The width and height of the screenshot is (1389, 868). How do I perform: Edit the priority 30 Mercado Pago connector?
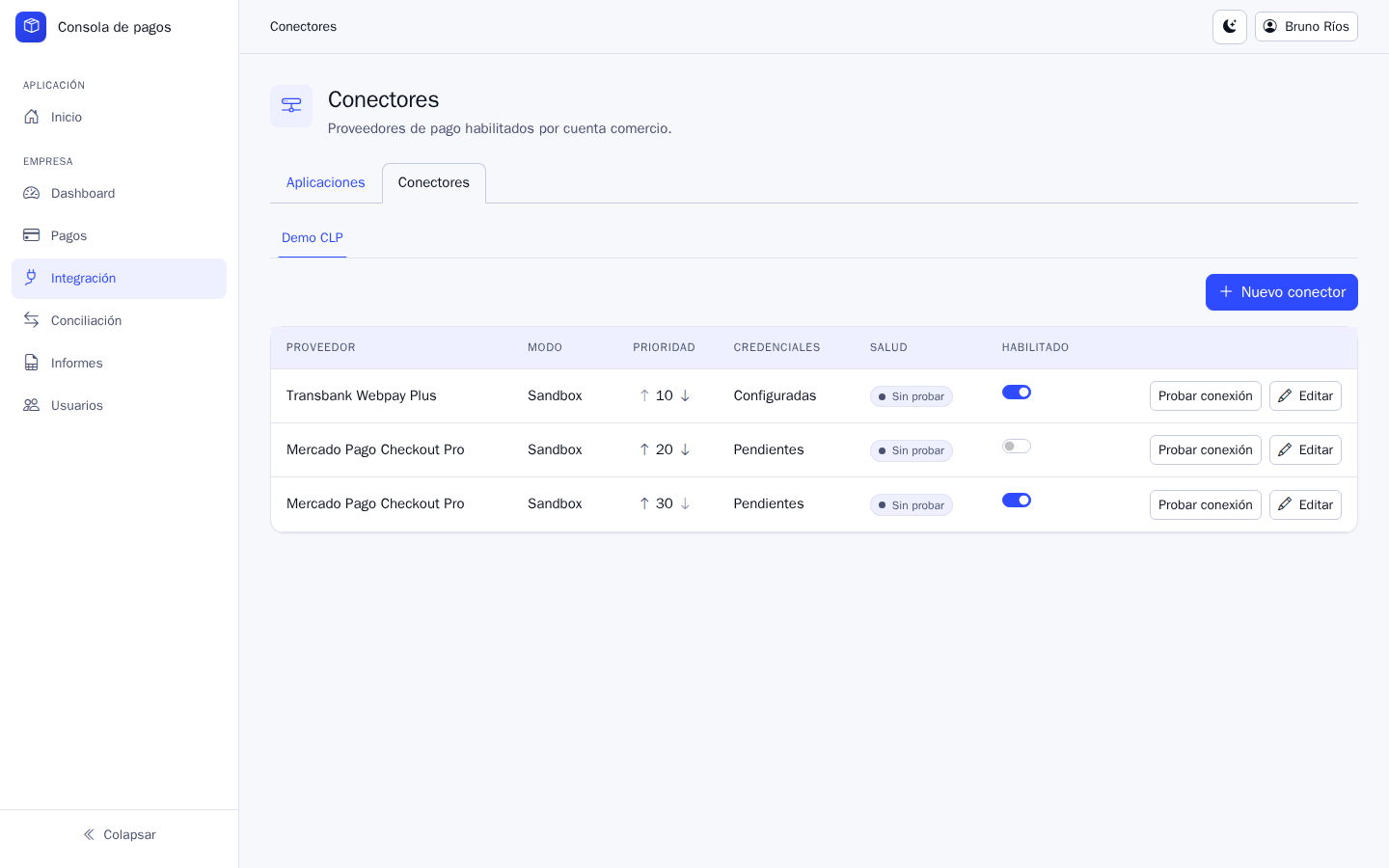tap(1305, 505)
